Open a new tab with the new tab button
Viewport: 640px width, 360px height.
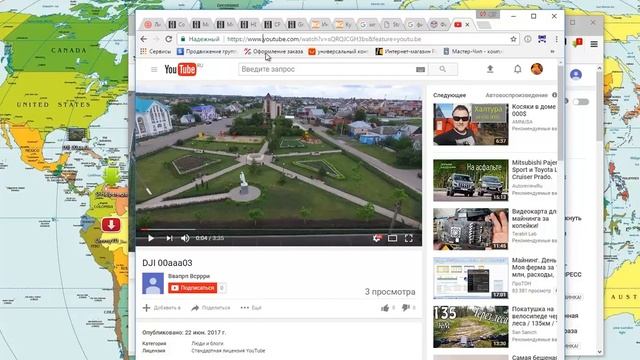[x=484, y=25]
